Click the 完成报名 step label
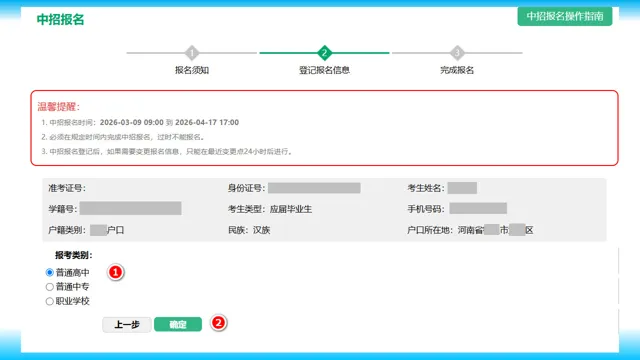This screenshot has width=640, height=360. [457, 70]
